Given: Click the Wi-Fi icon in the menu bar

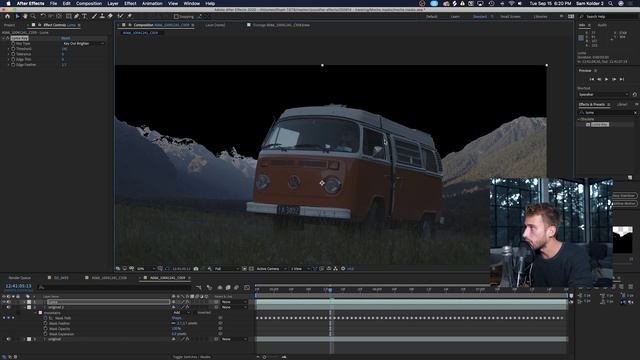Looking at the screenshot, I should (x=511, y=3).
